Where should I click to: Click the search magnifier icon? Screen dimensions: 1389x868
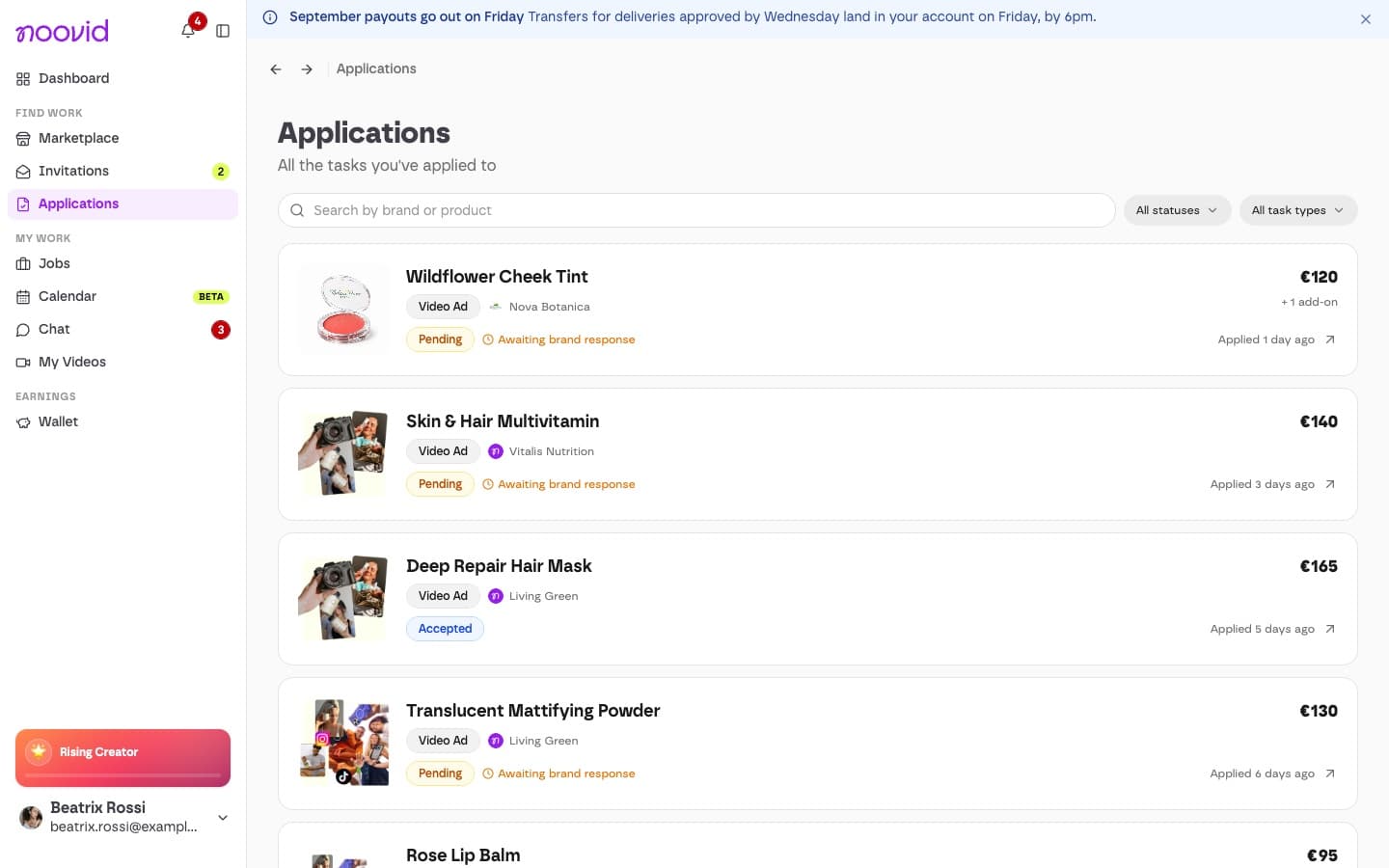pos(297,210)
